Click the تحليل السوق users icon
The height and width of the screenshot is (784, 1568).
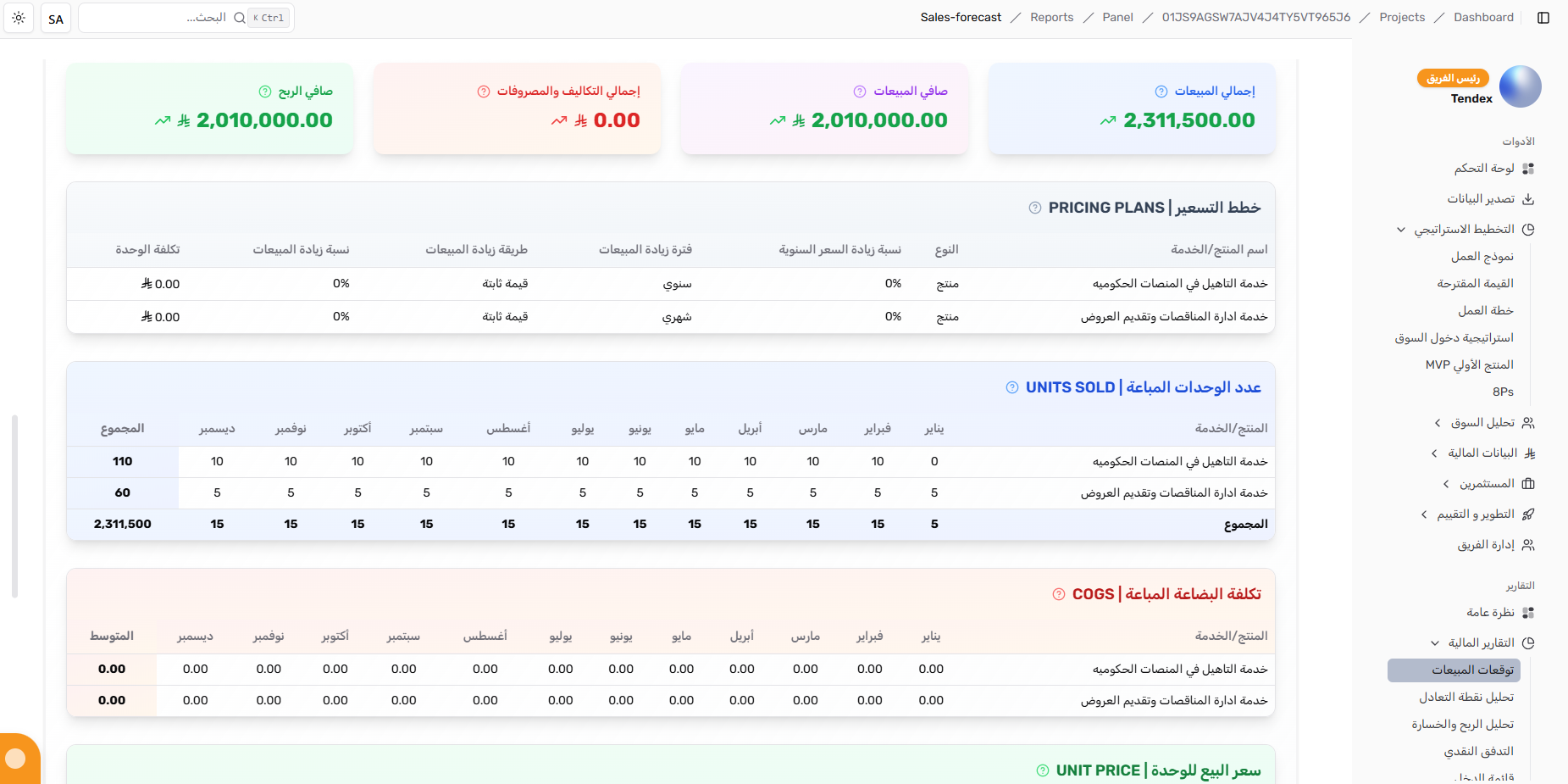[x=1528, y=423]
